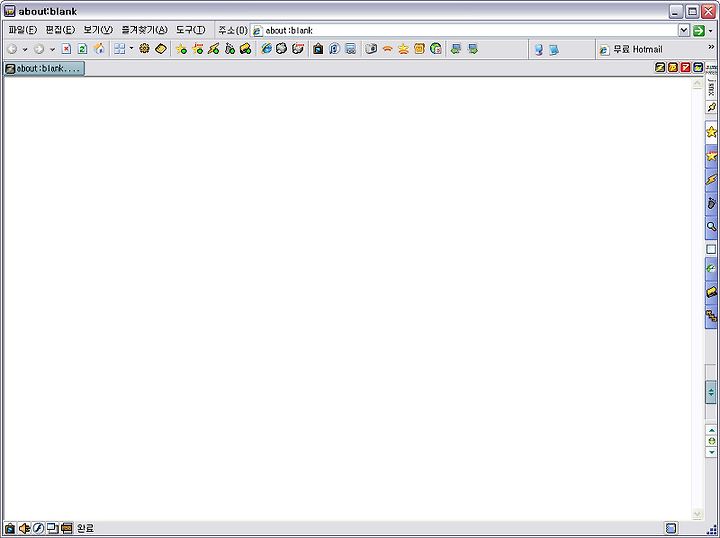Click the grey cloud with red banner icon
Image resolution: width=720 pixels, height=538 pixels.
tap(298, 49)
